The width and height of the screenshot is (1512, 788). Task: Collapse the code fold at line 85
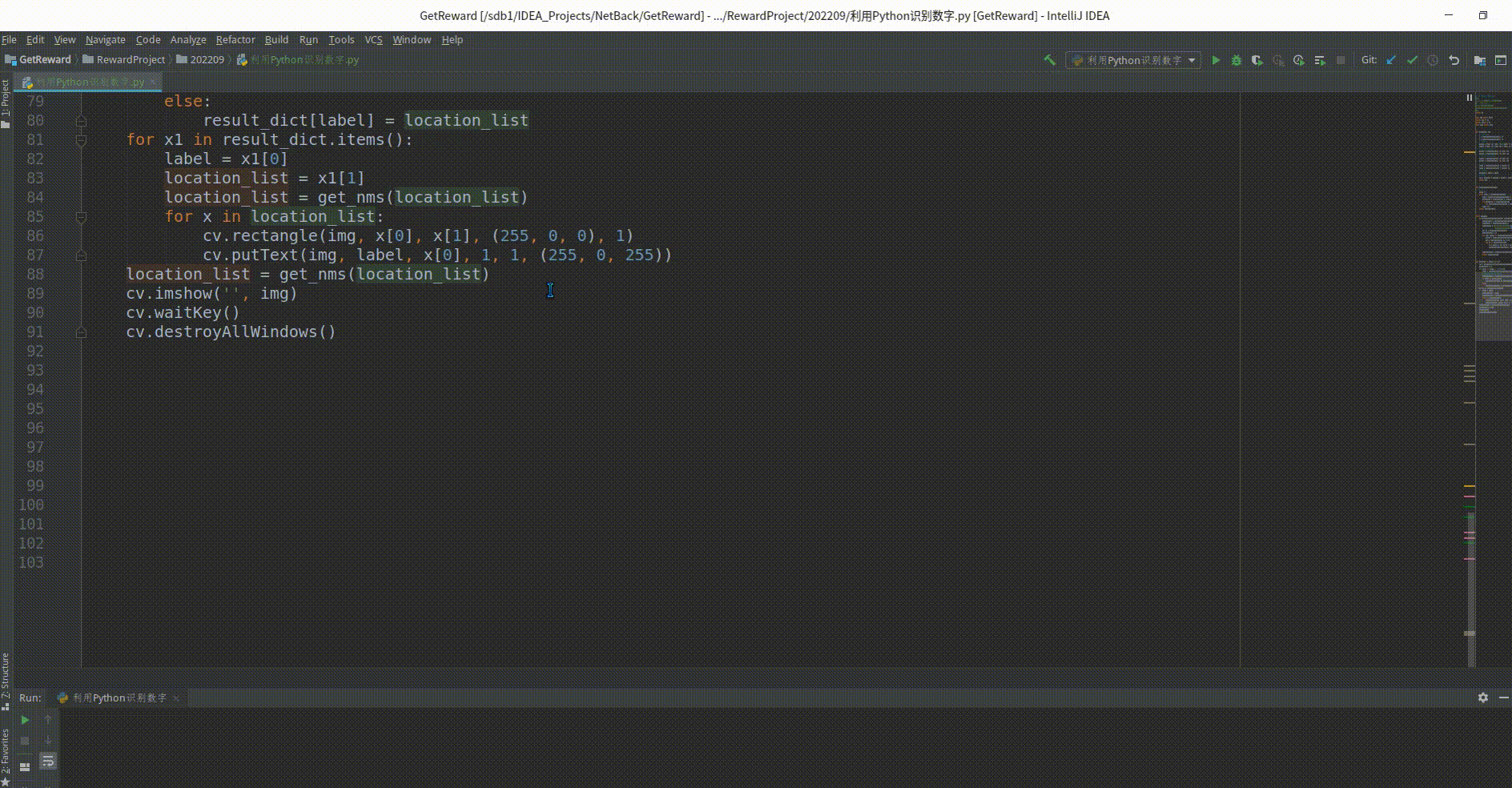pyautogui.click(x=81, y=217)
